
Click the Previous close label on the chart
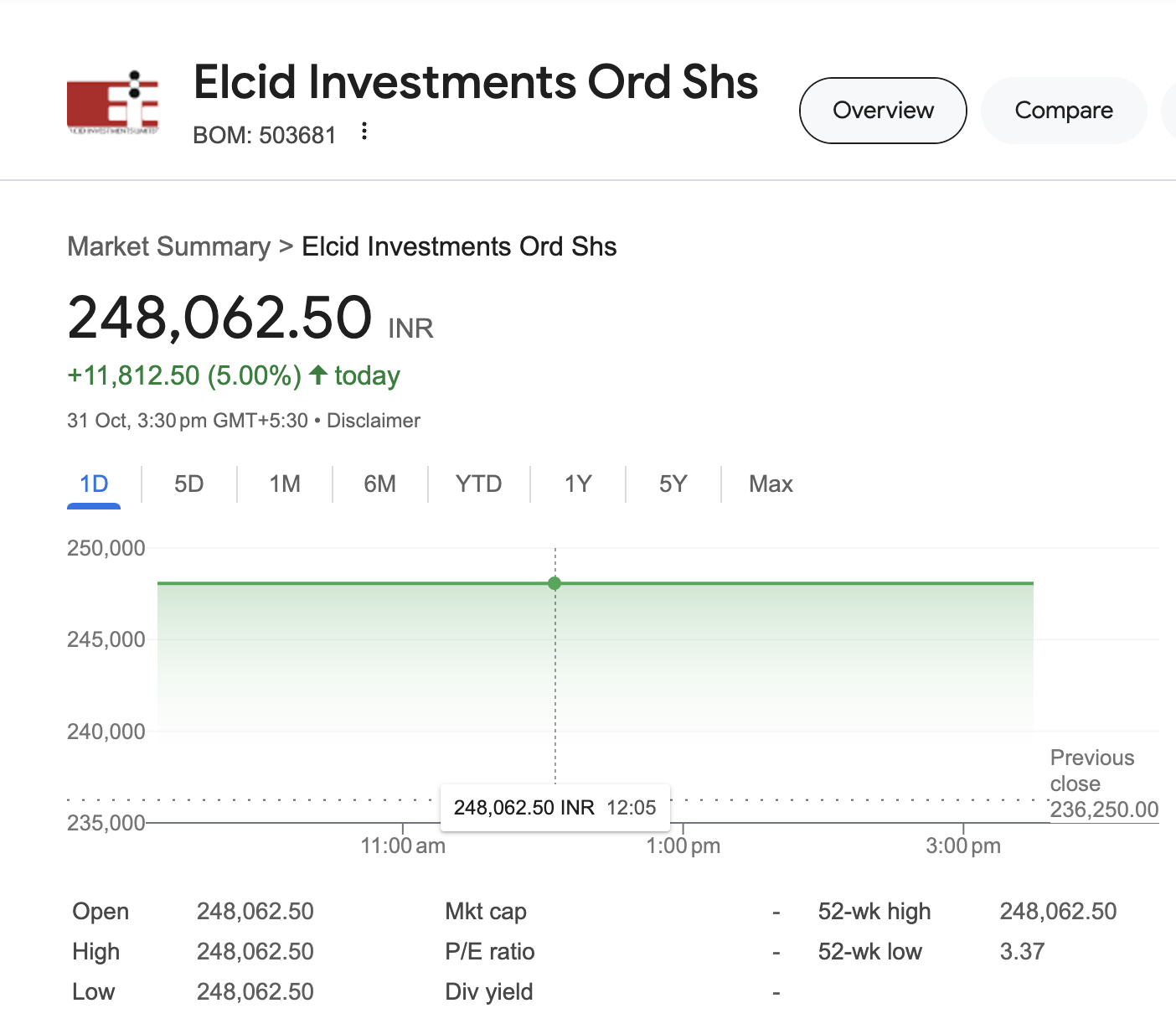1092,770
